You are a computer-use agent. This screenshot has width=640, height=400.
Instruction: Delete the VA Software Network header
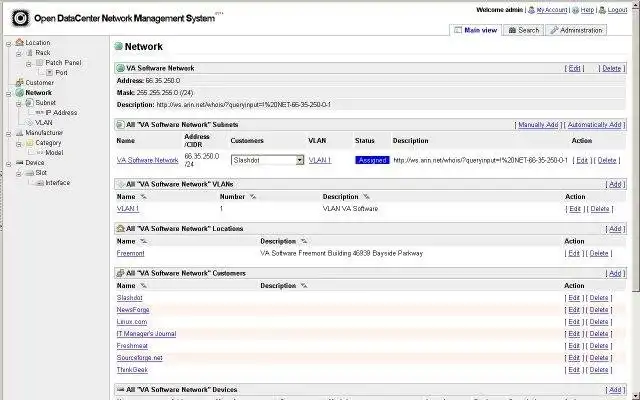coord(611,69)
